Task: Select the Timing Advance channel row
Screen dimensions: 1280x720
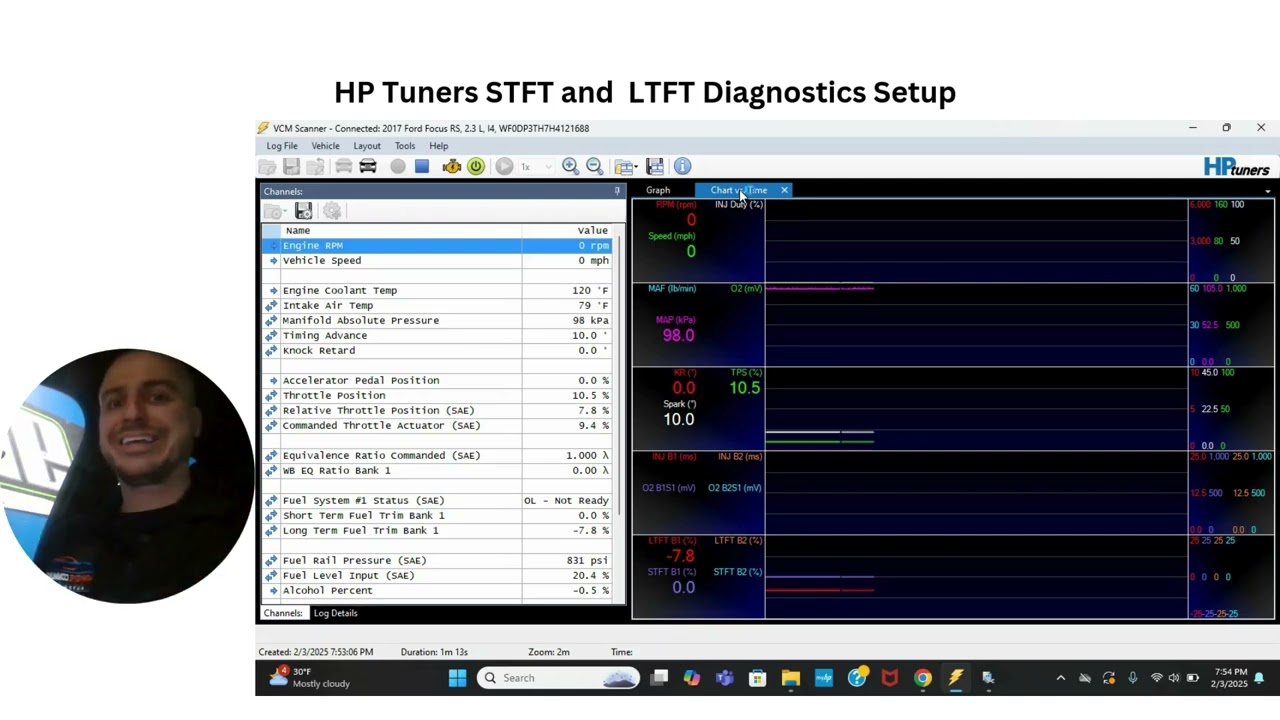Action: tap(438, 335)
